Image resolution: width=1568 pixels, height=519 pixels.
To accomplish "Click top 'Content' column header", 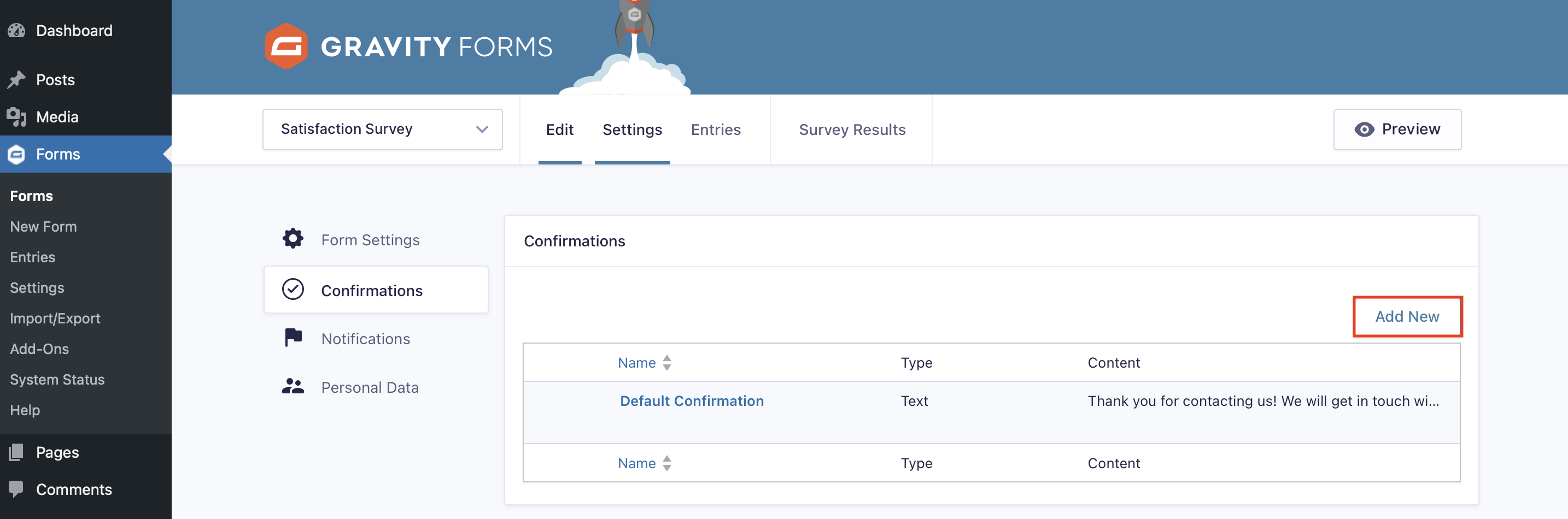I will 1113,363.
